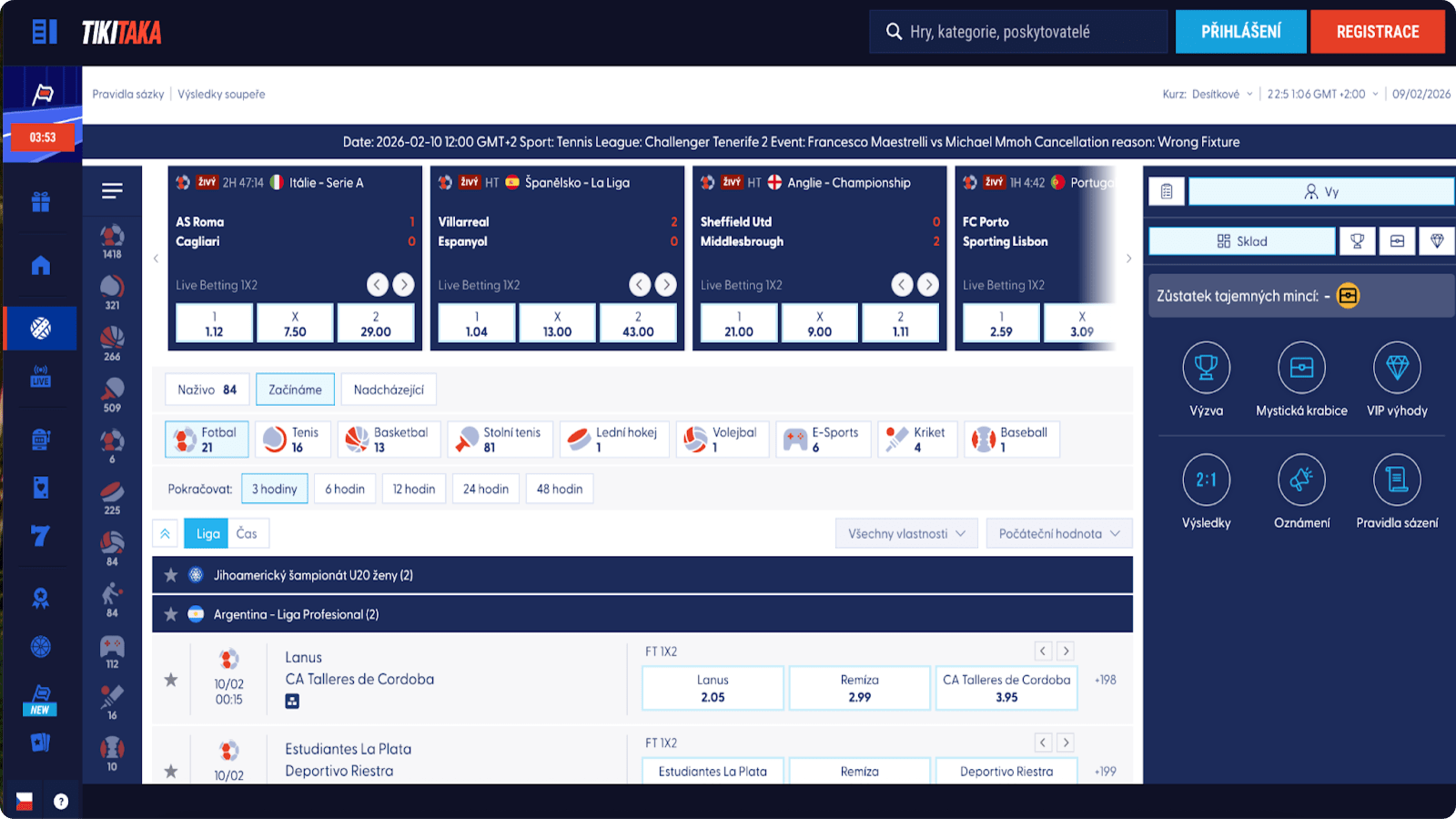Viewport: 1456px width, 819px height.
Task: Switch sorting to Čas
Action: (x=248, y=533)
